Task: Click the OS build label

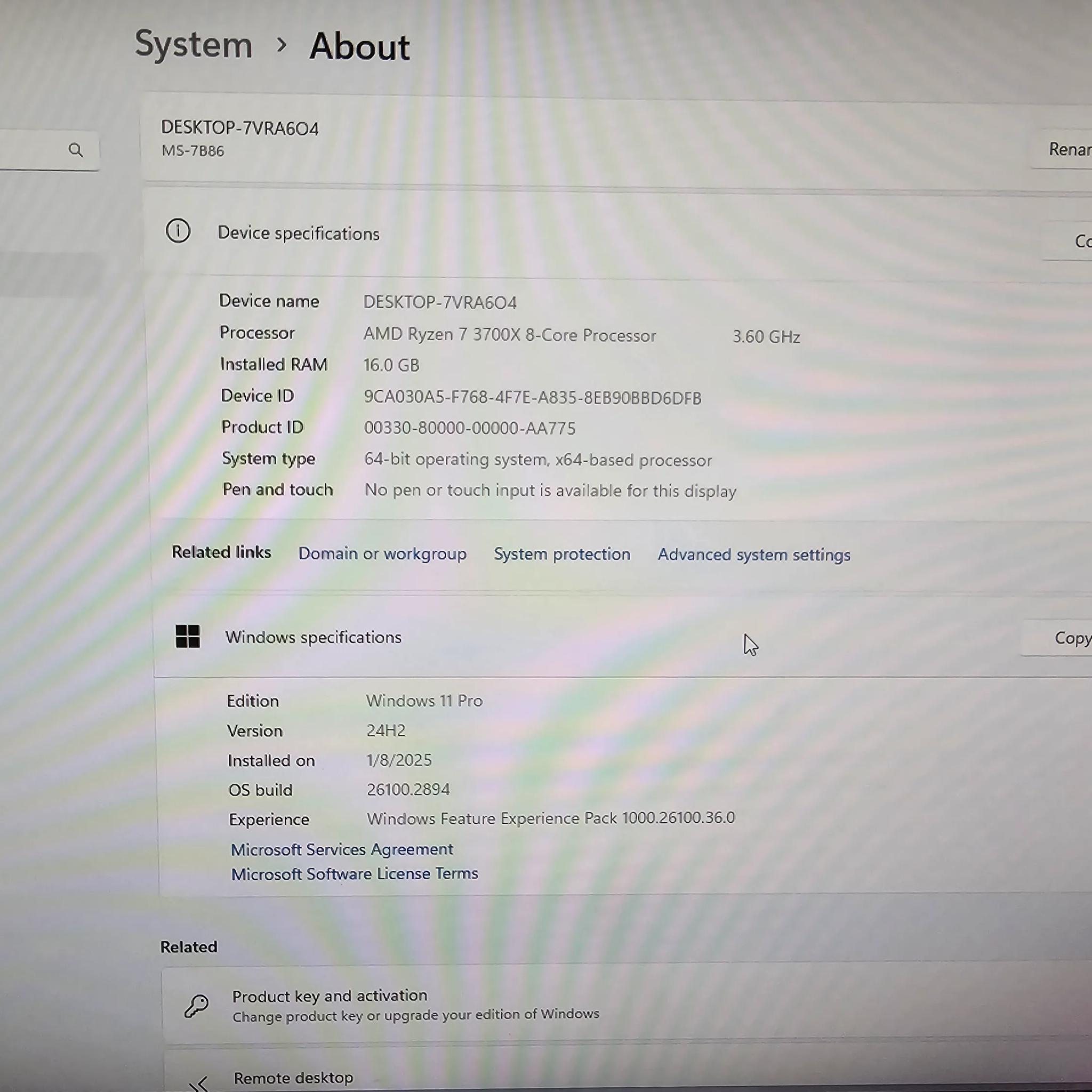Action: click(x=260, y=790)
